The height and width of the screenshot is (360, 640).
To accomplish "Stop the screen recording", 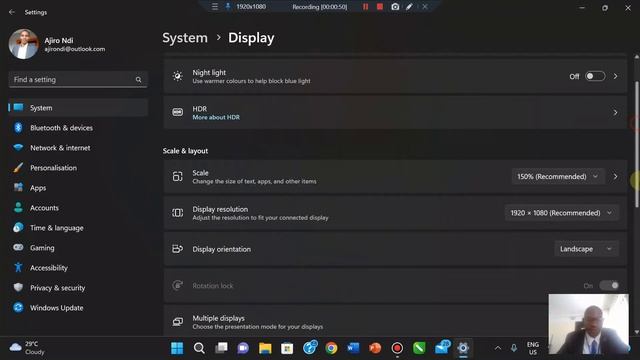I will 380,7.
